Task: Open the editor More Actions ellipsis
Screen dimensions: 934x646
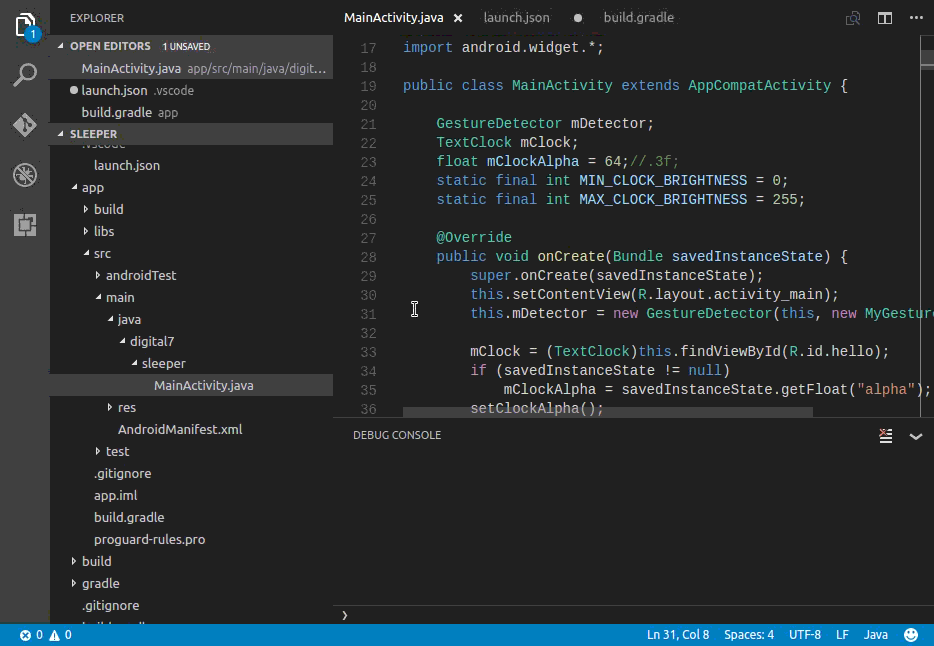Action: [x=915, y=18]
